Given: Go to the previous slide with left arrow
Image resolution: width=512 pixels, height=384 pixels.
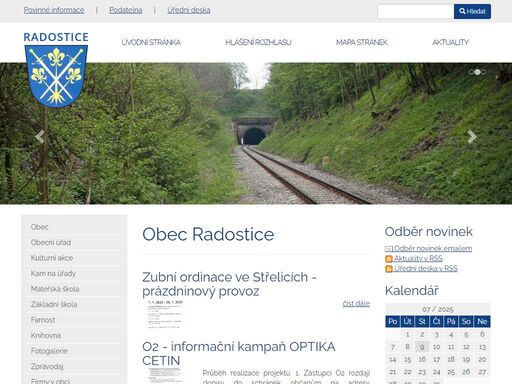Looking at the screenshot, I should 40,137.
